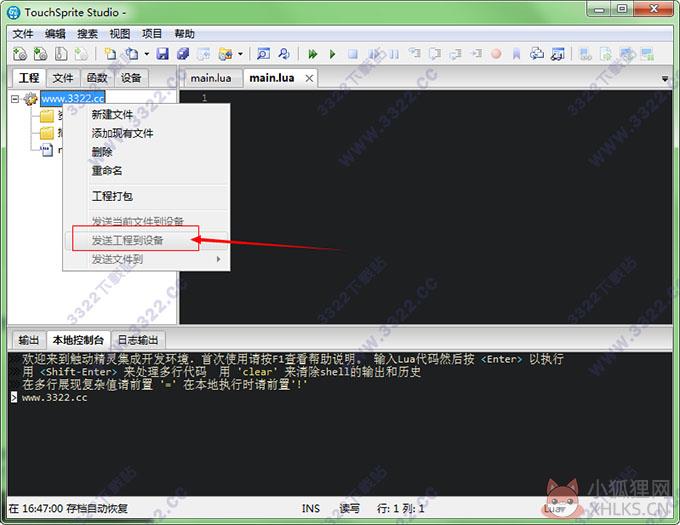Click the save all (stacked disks) icon
The height and width of the screenshot is (525, 680).
pyautogui.click(x=183, y=54)
